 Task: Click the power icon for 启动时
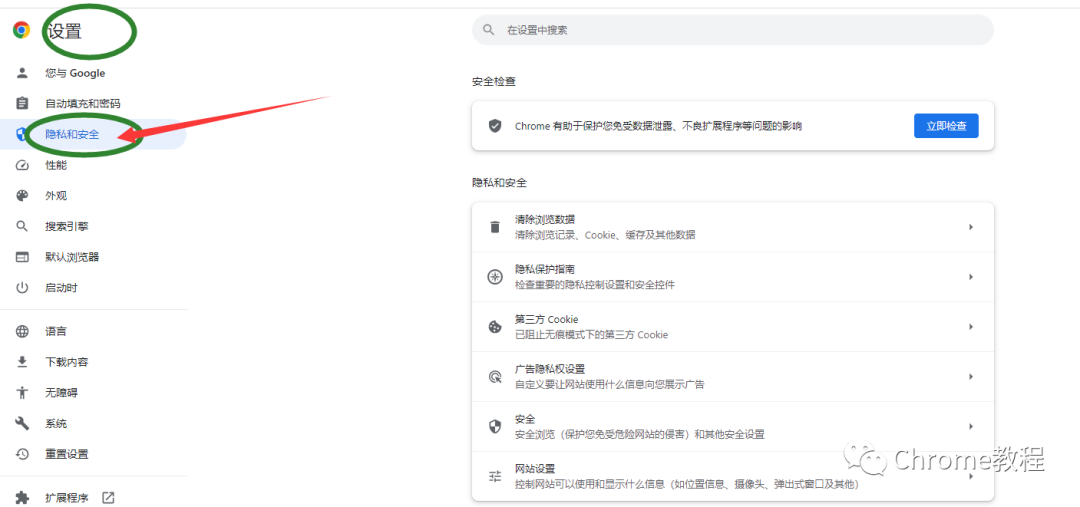click(x=22, y=287)
